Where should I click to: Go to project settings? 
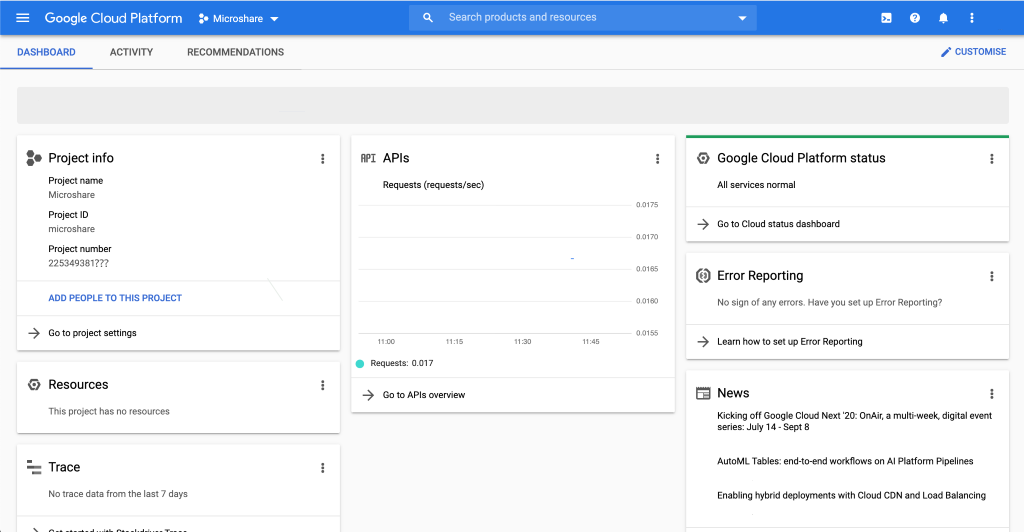pyautogui.click(x=92, y=333)
